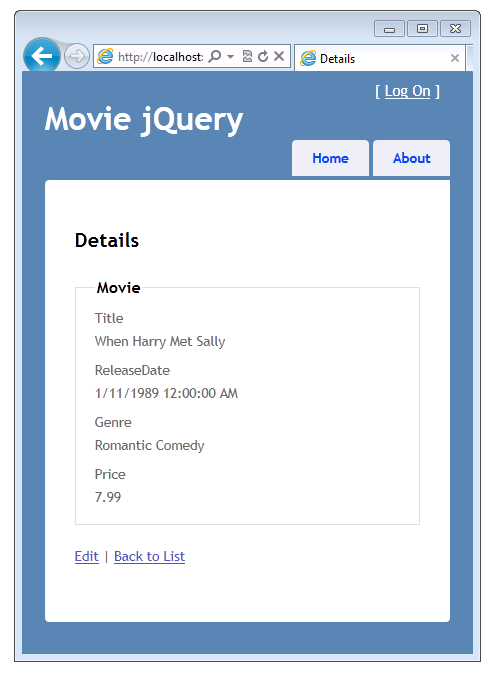Click the Internet Explorer icon in address bar
Image resolution: width=492 pixels, height=679 pixels.
[x=105, y=56]
